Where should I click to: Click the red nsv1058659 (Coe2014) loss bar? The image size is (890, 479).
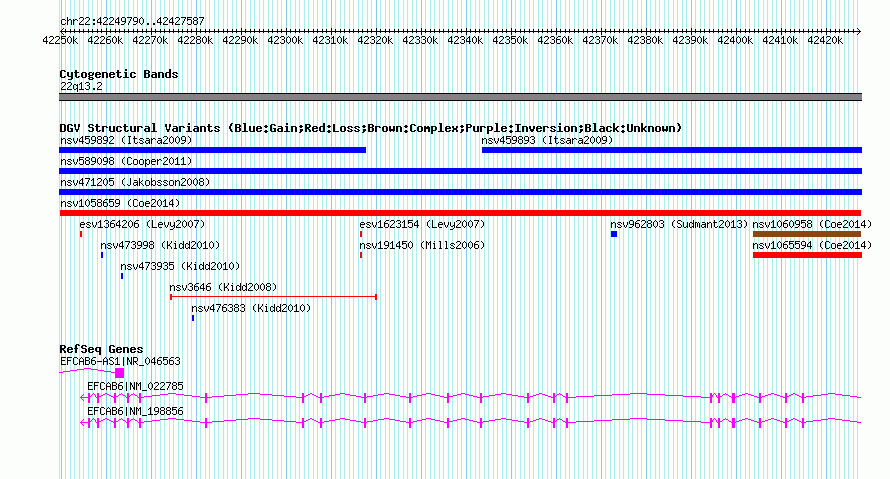[x=460, y=213]
